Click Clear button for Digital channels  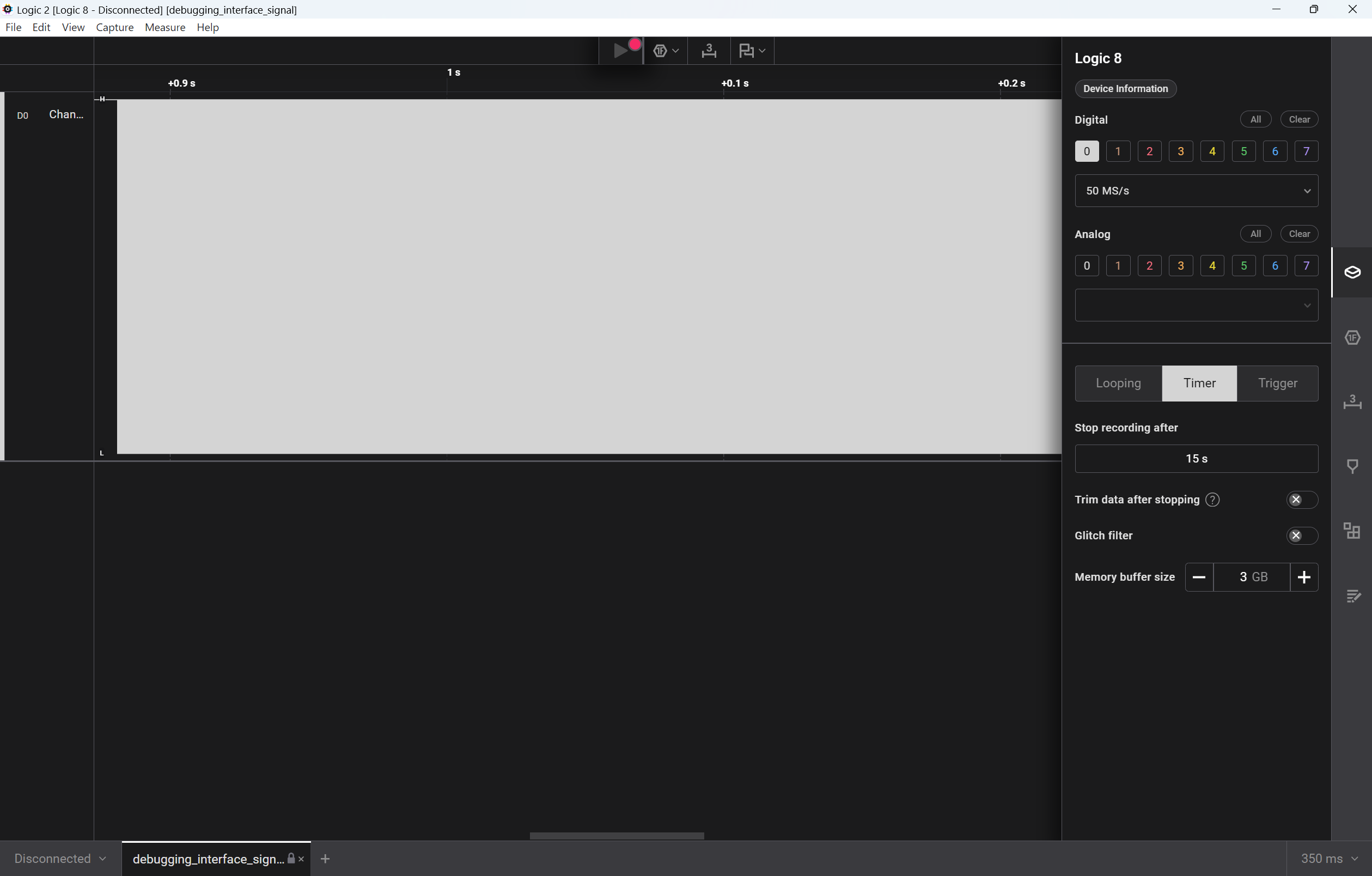click(x=1298, y=120)
